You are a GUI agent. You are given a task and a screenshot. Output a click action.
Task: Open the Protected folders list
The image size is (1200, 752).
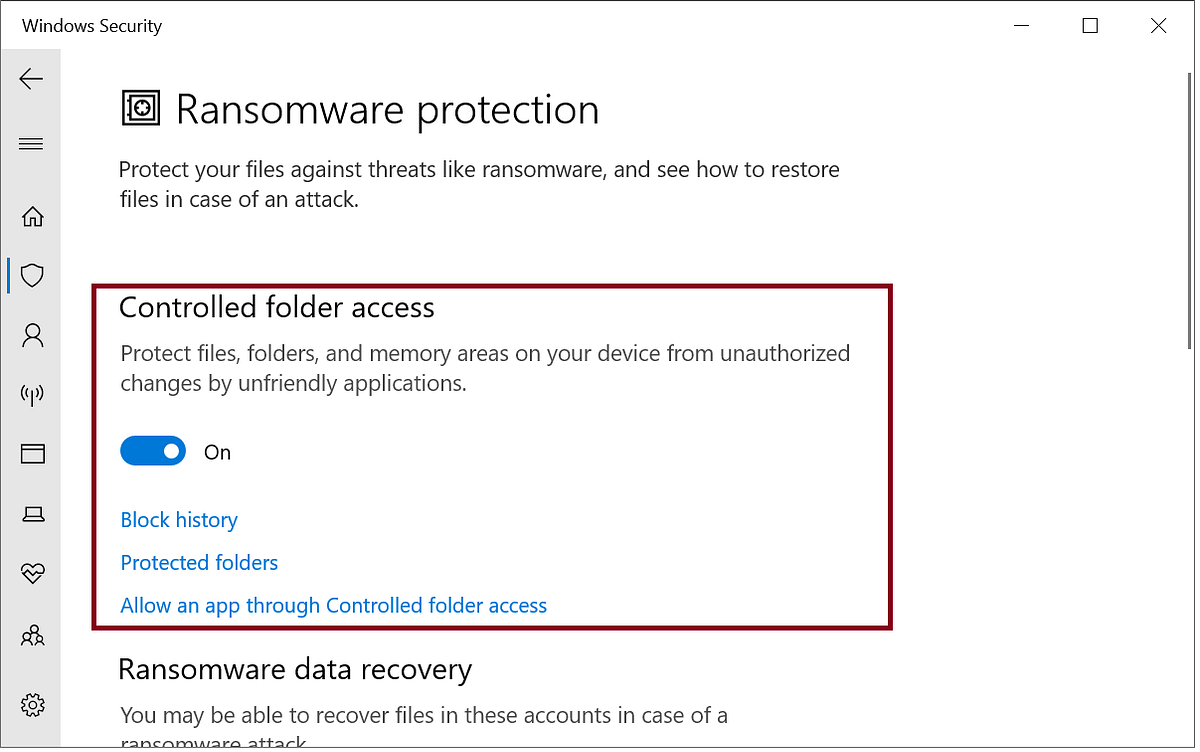click(x=198, y=562)
